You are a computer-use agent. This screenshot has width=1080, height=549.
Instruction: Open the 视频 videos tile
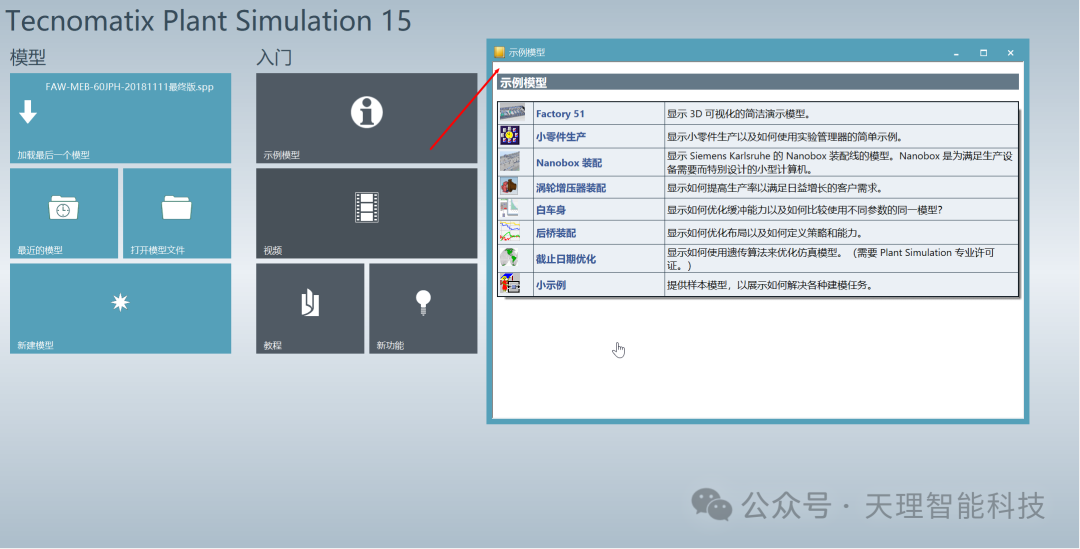366,214
